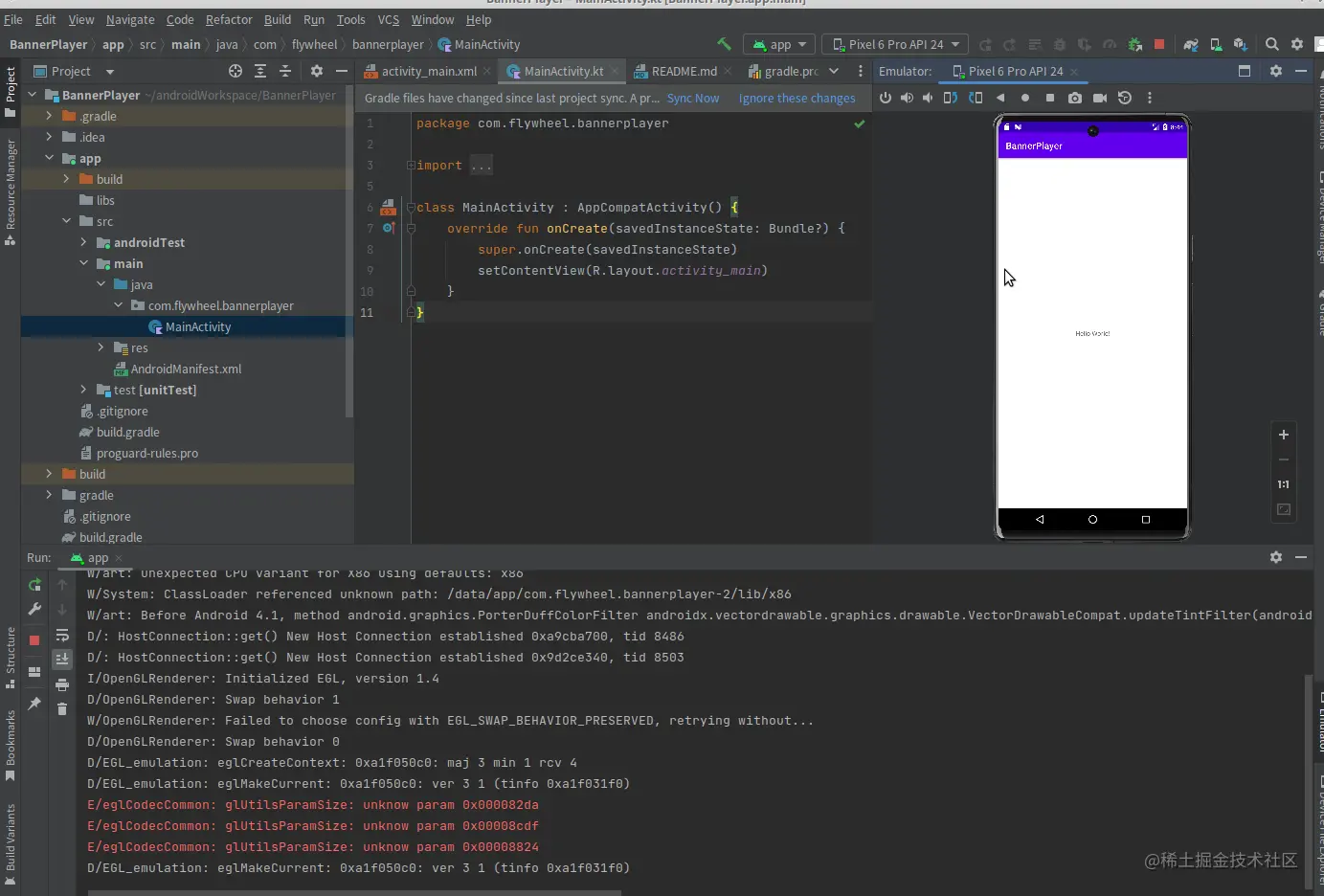Click the Run console horizontal scrollbar
Screen dimensions: 1324x896
tap(354, 892)
